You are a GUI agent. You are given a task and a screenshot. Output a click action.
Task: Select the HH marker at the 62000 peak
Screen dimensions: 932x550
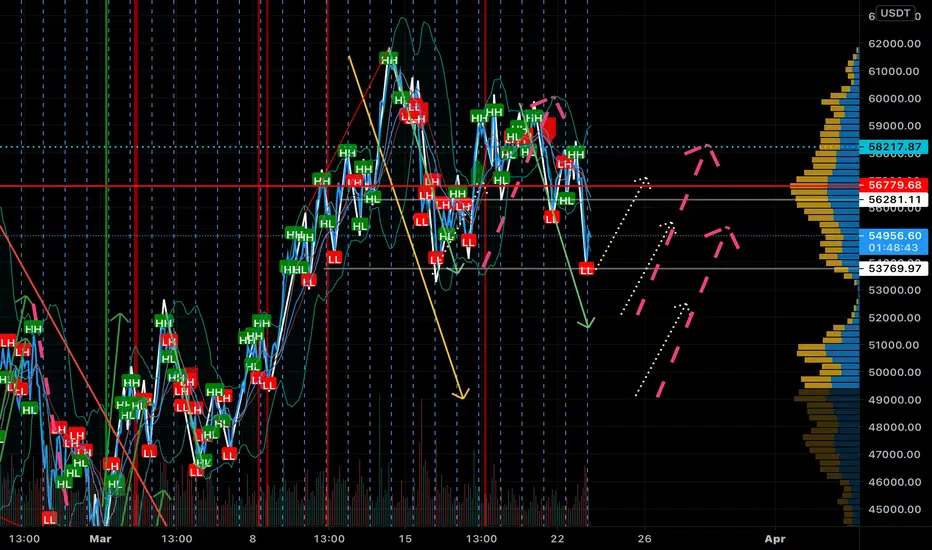pos(389,59)
